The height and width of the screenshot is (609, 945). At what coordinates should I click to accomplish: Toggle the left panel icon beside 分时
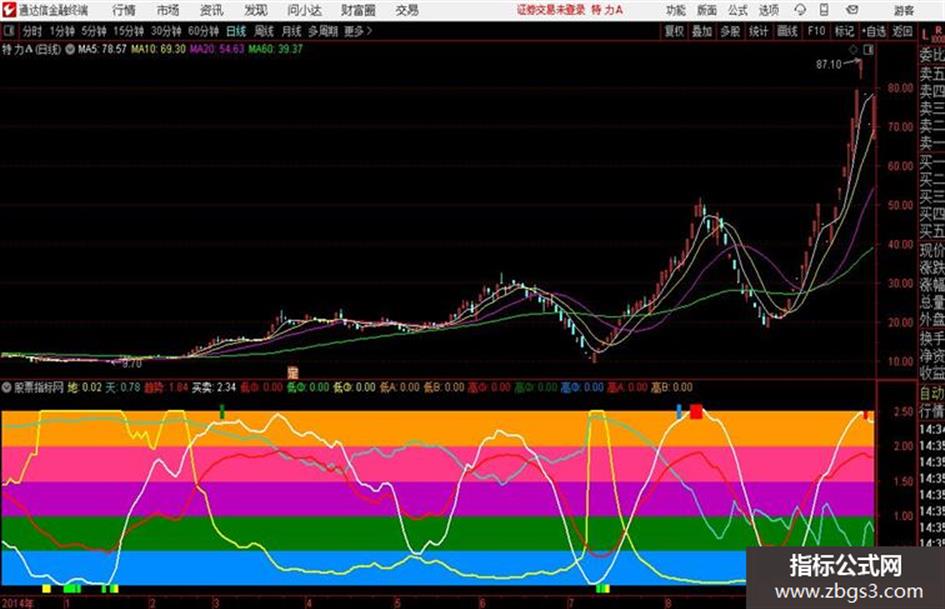(x=9, y=31)
